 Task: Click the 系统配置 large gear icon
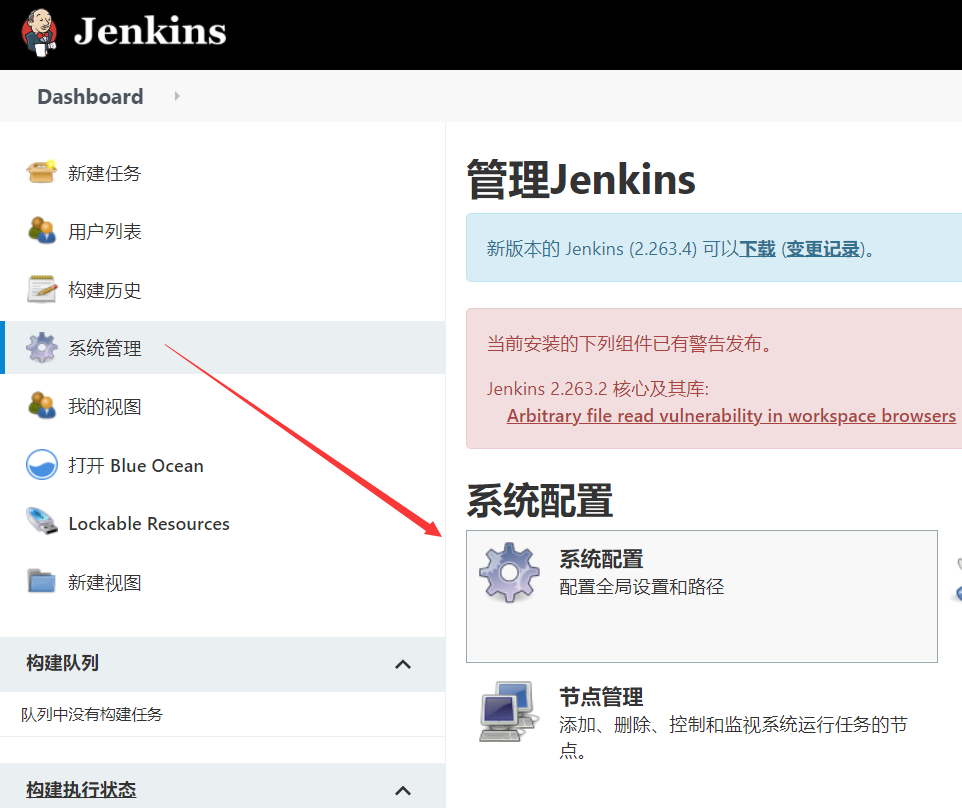[509, 572]
